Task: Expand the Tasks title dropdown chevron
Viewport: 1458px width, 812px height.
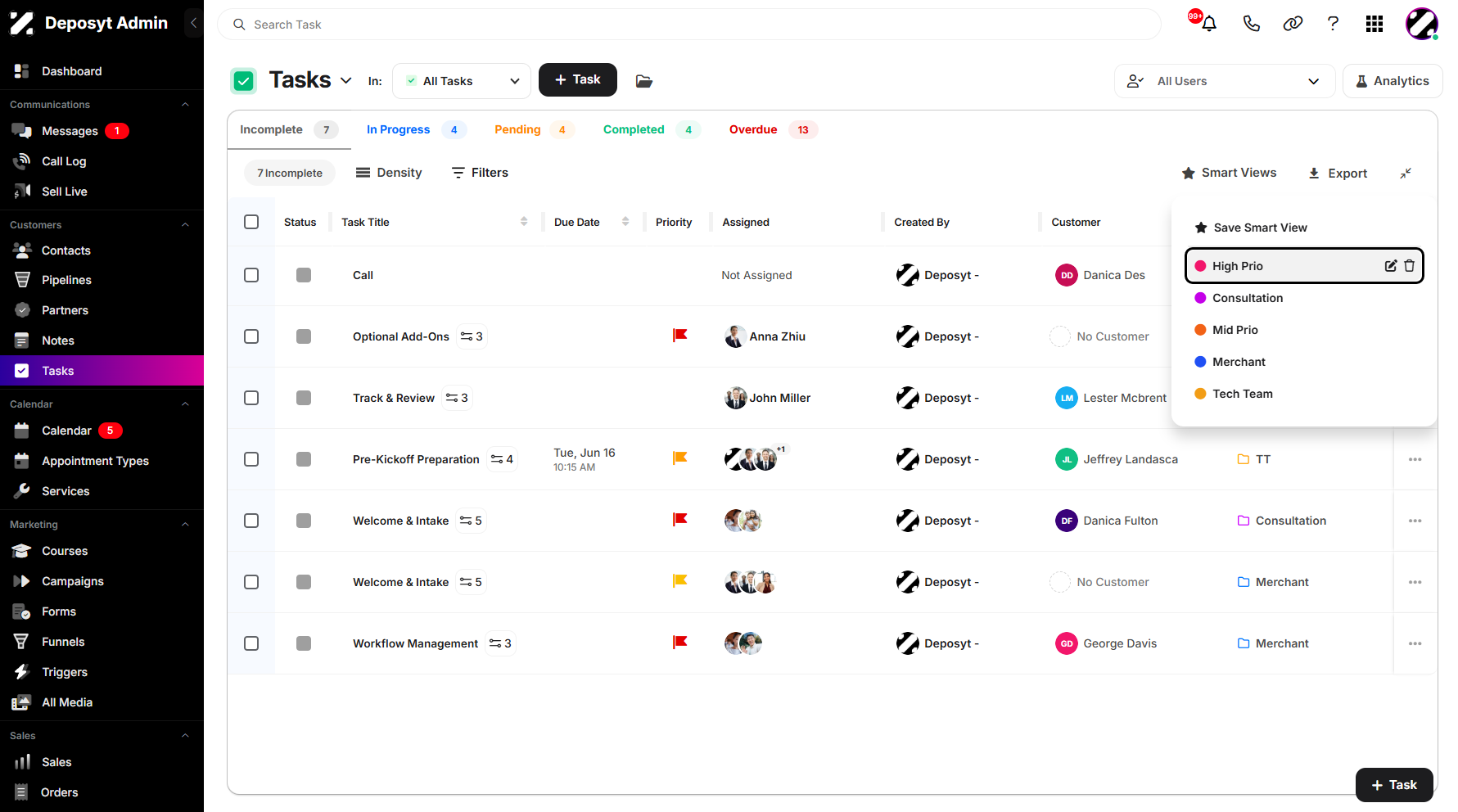Action: [346, 80]
